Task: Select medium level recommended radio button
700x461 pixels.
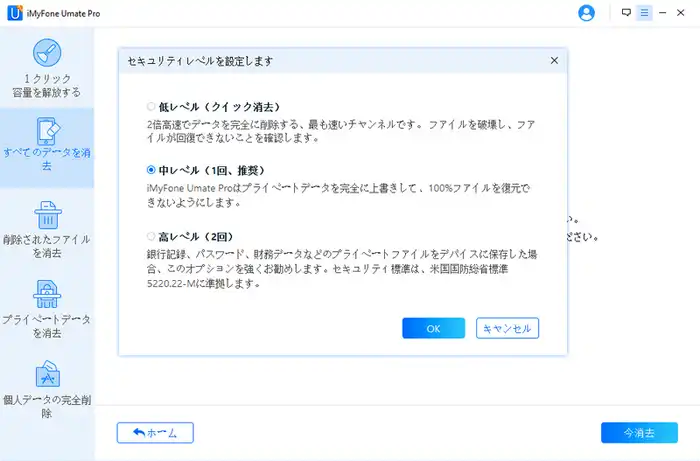Action: pyautogui.click(x=151, y=171)
